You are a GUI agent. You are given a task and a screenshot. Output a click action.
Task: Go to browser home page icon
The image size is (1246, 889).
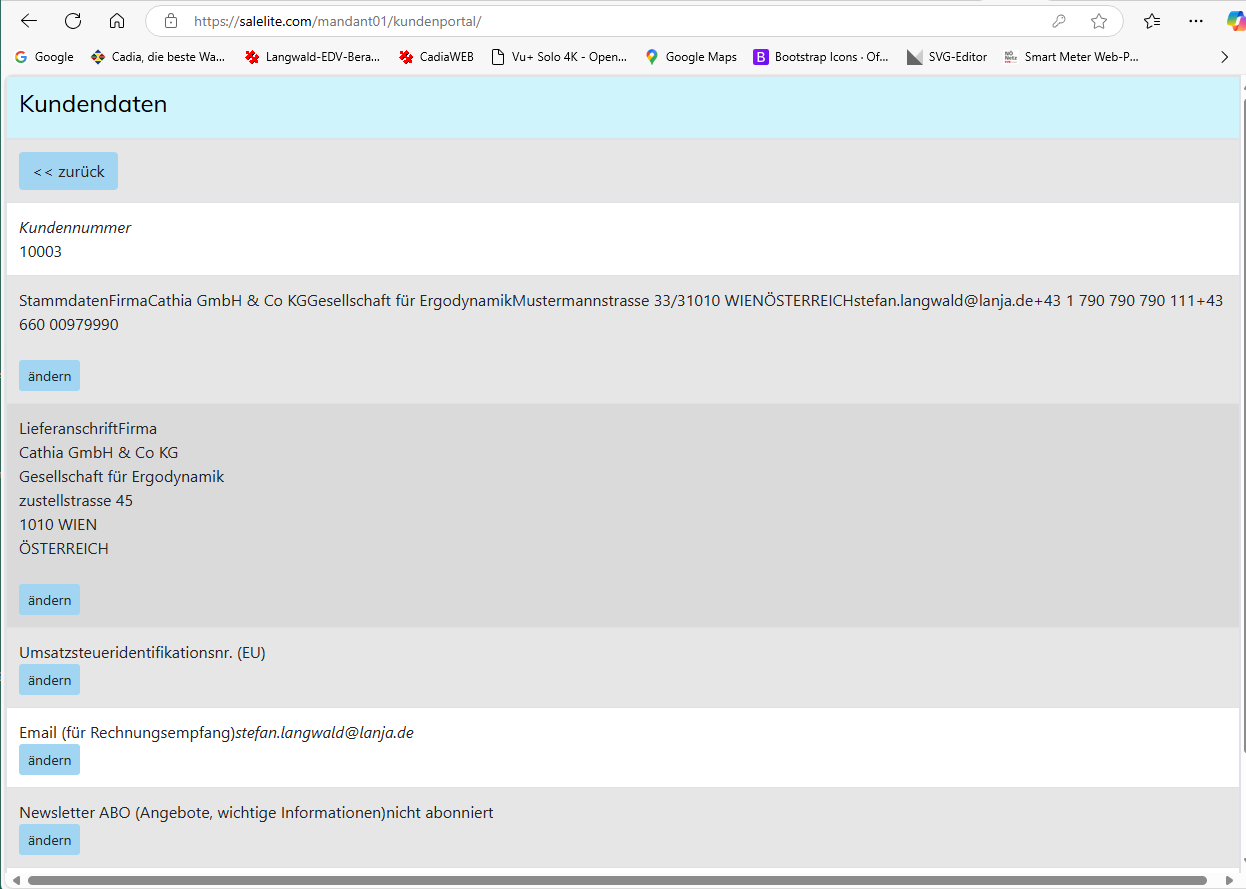click(x=117, y=21)
